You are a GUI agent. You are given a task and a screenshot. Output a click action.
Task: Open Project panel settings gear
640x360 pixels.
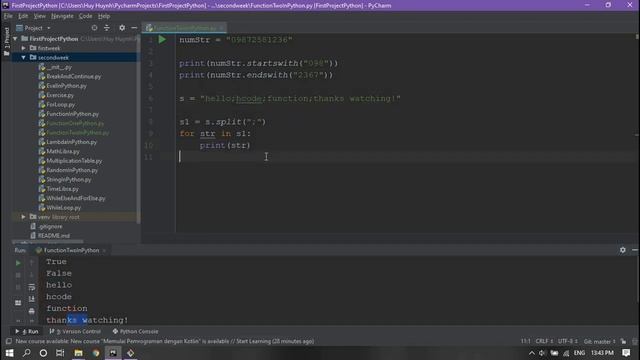[x=122, y=28]
